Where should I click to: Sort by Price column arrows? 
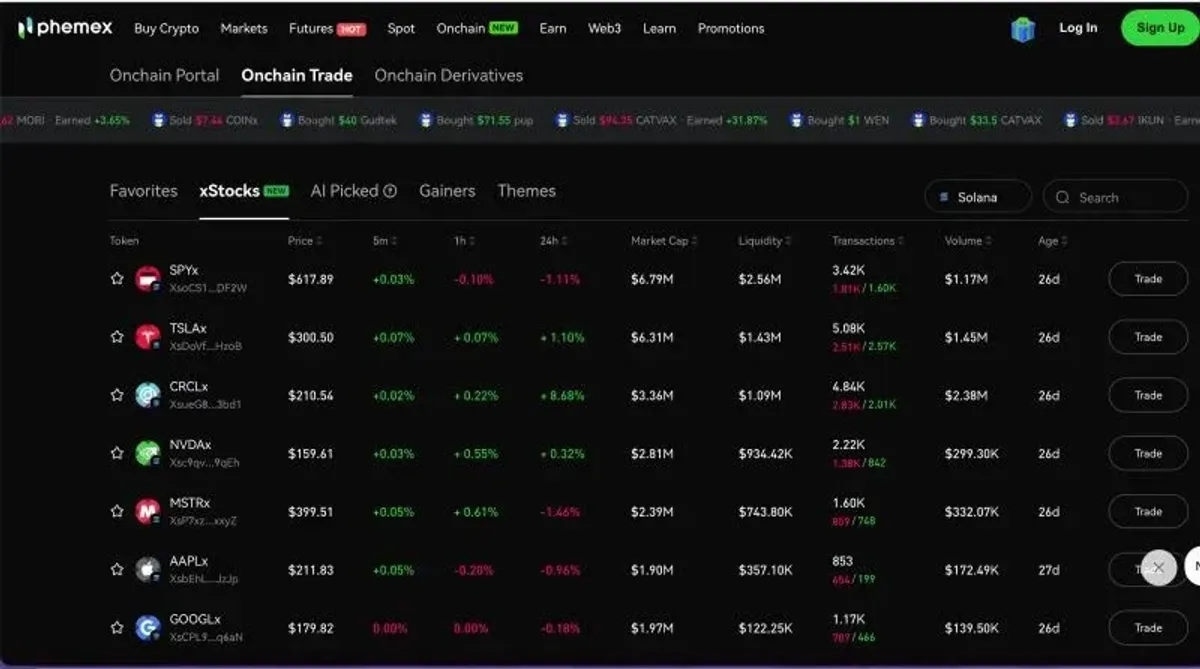321,241
